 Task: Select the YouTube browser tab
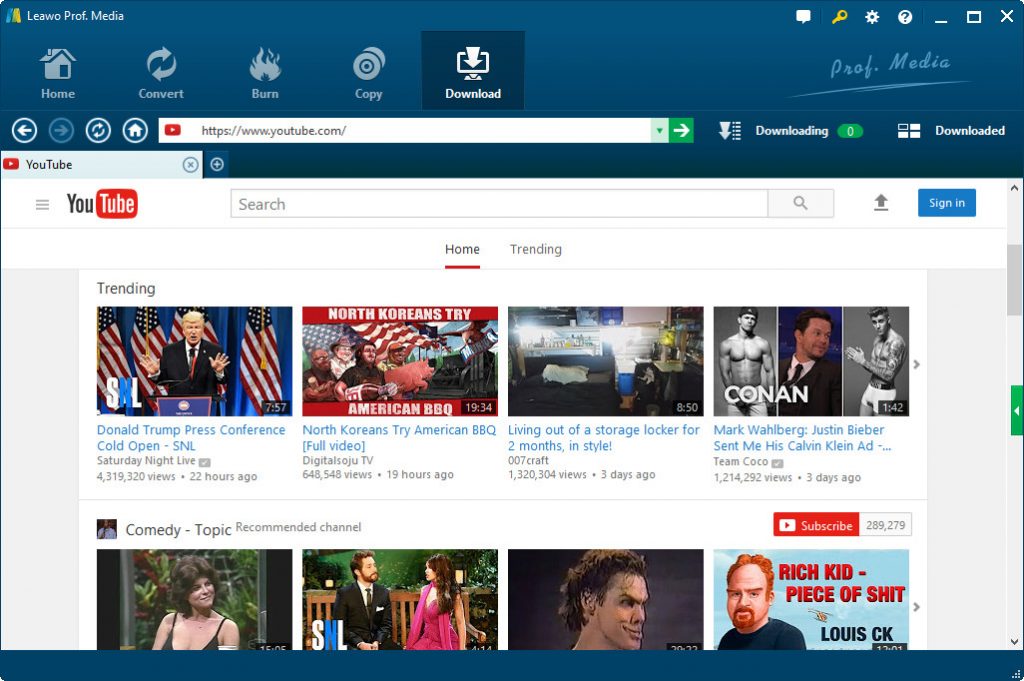101,165
